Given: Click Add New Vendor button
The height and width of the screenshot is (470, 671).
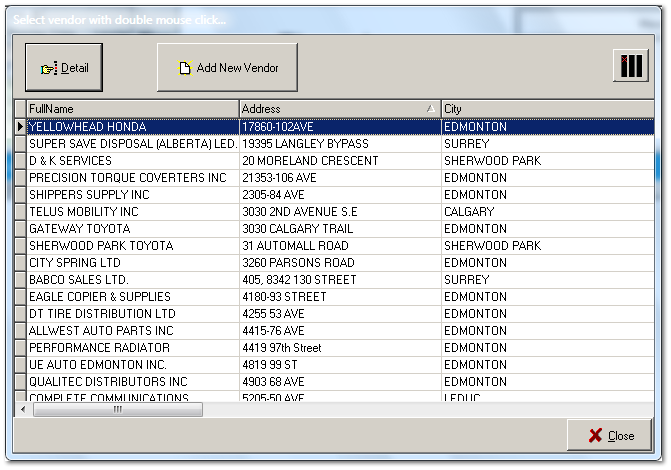Looking at the screenshot, I should 227,68.
